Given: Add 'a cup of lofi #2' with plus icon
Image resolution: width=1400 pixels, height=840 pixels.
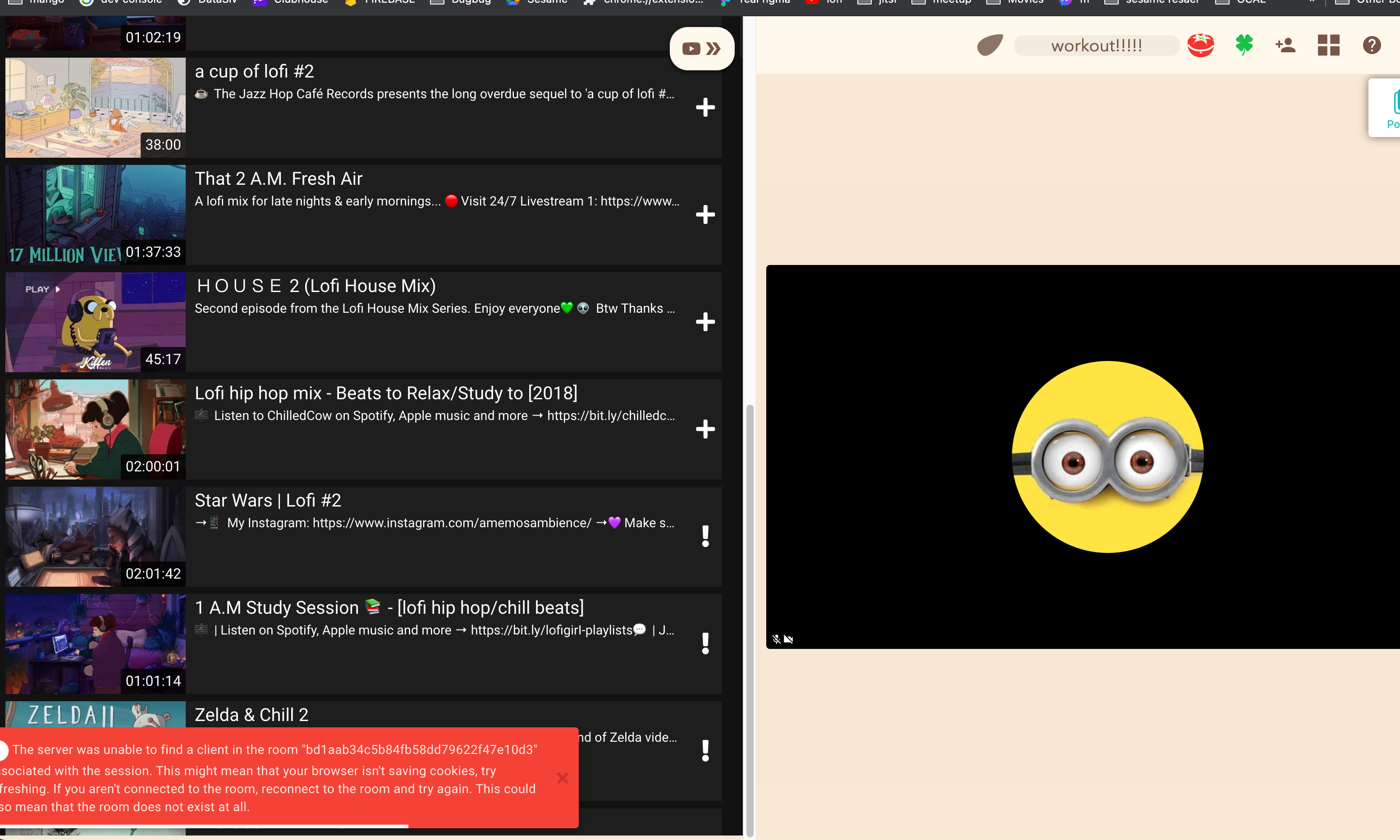Looking at the screenshot, I should point(705,108).
